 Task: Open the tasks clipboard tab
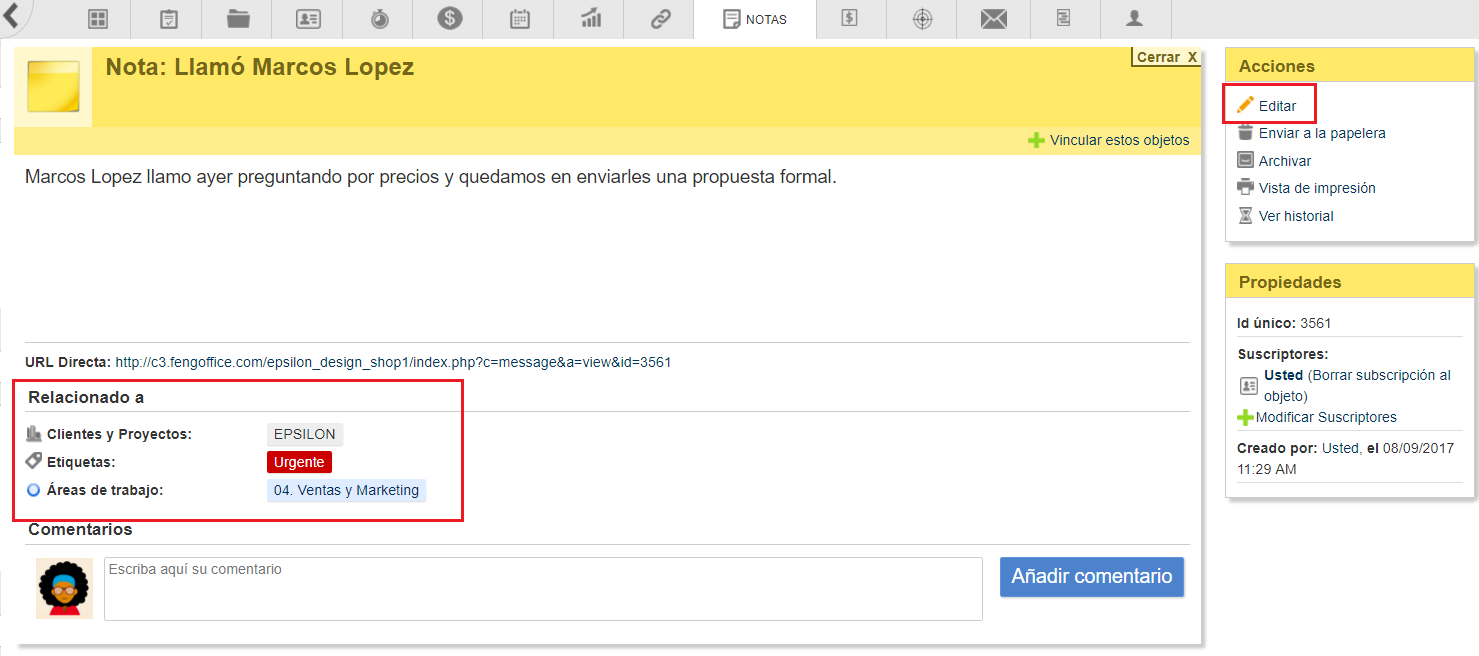tap(168, 19)
